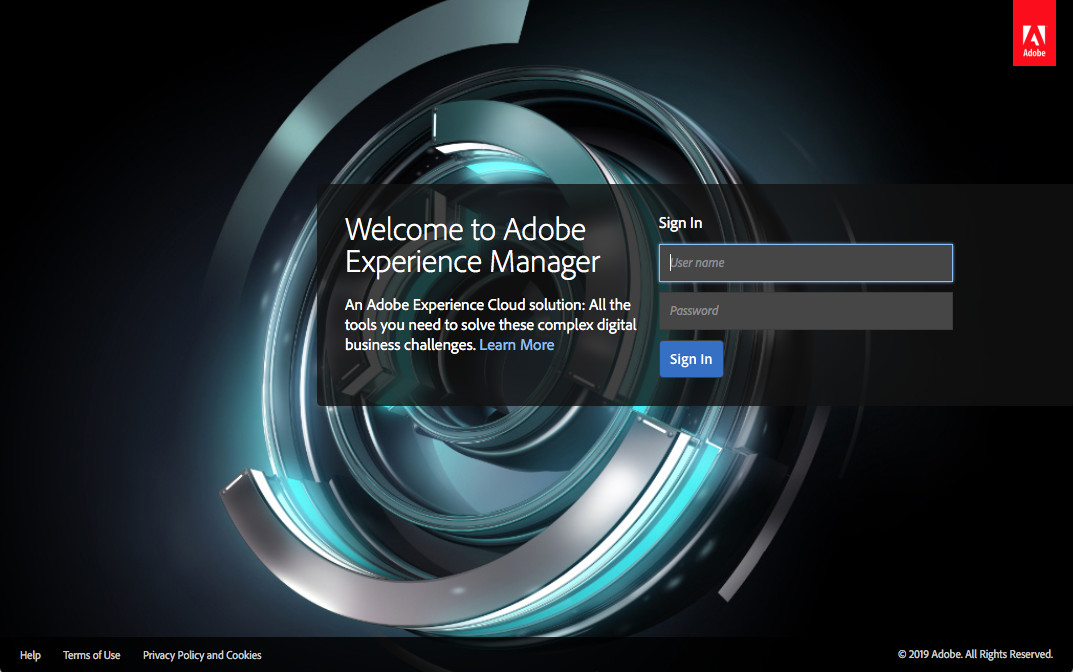The height and width of the screenshot is (672, 1073).
Task: Click the Sign In heading above the form
Action: pyautogui.click(x=680, y=222)
